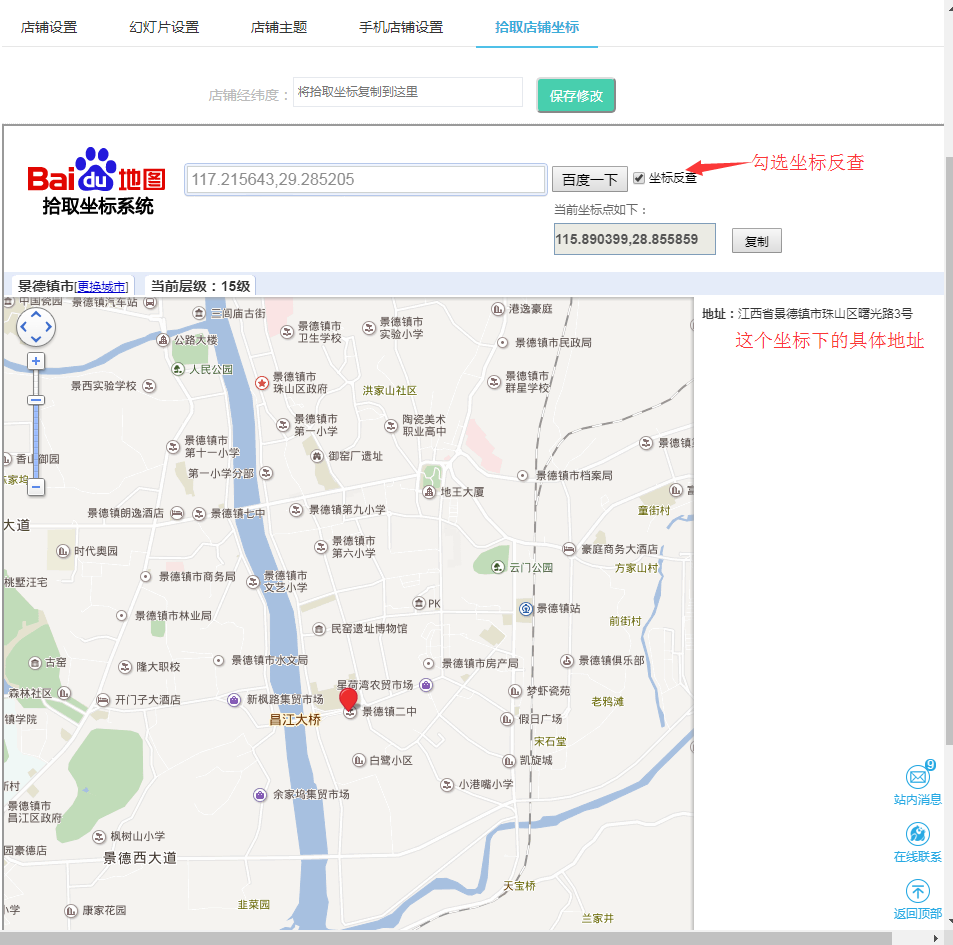The width and height of the screenshot is (953, 945).
Task: Pan the map down with the arrow control
Action: tap(36, 339)
